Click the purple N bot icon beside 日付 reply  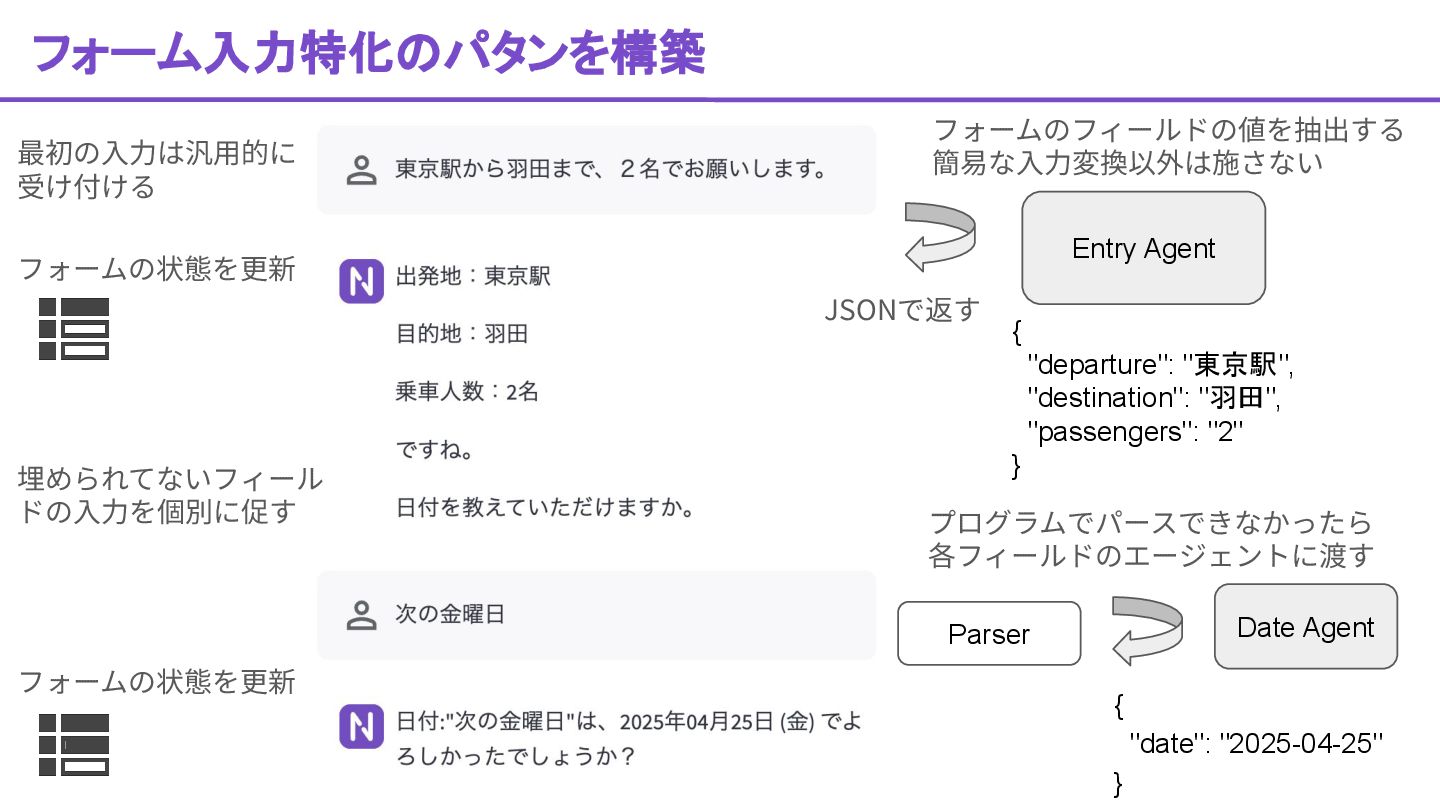coord(361,727)
